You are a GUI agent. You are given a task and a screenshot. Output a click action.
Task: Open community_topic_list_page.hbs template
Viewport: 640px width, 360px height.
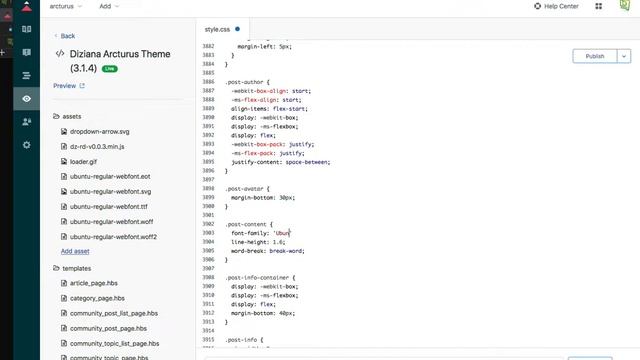114,344
